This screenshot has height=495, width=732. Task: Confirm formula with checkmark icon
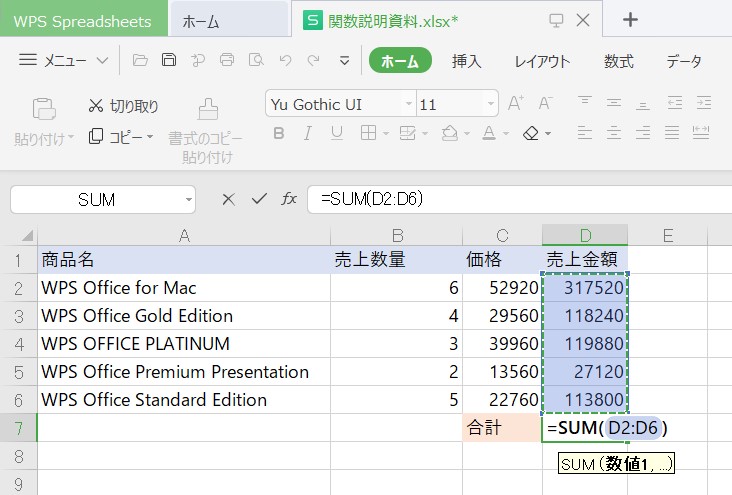tap(259, 199)
